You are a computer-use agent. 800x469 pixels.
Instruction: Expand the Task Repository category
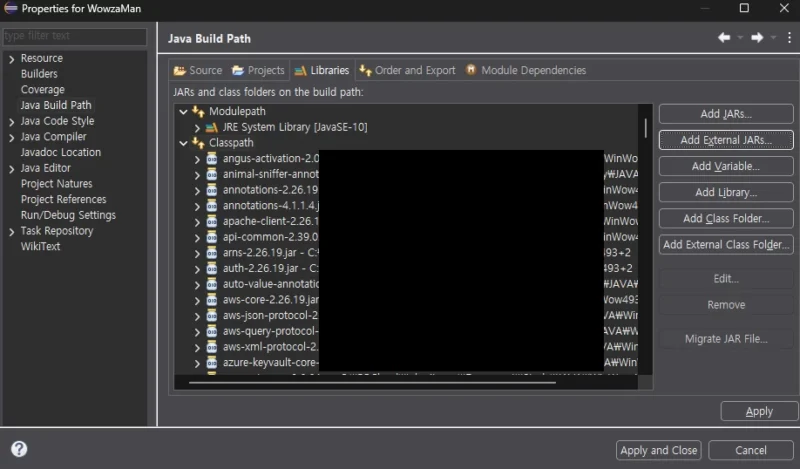pos(11,232)
